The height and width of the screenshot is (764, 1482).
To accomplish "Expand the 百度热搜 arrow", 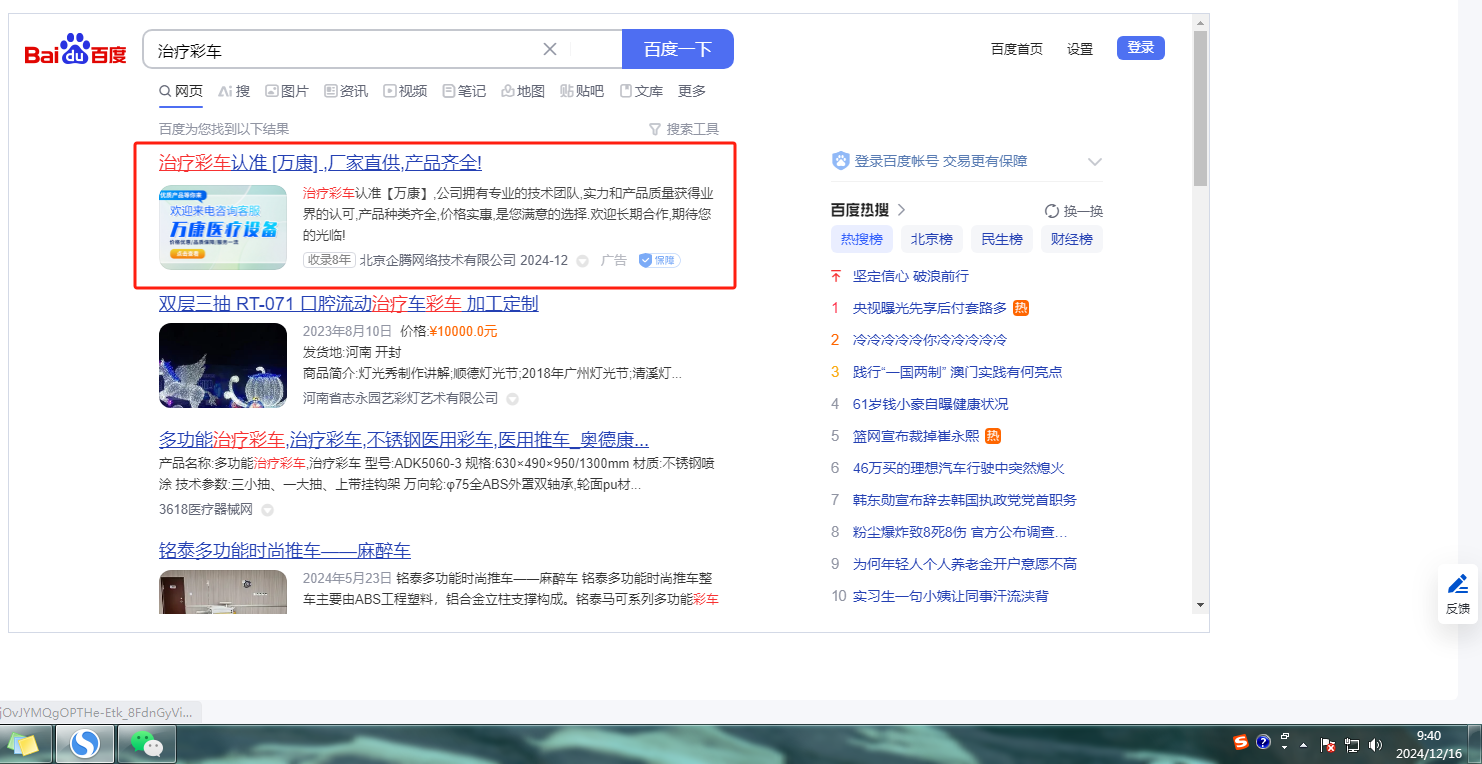I will coord(901,210).
